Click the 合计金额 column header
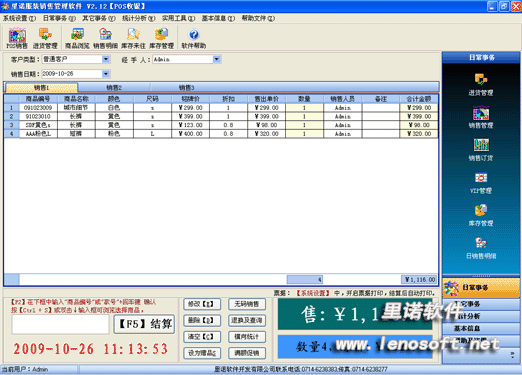The image size is (522, 375). pos(419,99)
